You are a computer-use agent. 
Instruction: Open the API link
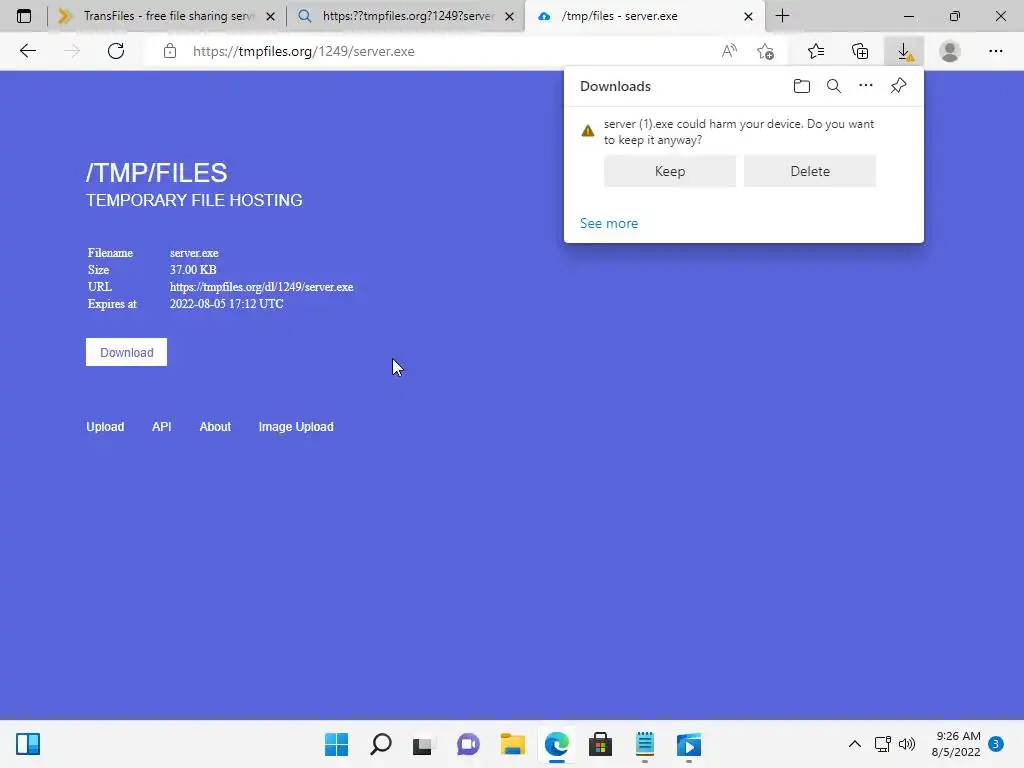tap(161, 426)
